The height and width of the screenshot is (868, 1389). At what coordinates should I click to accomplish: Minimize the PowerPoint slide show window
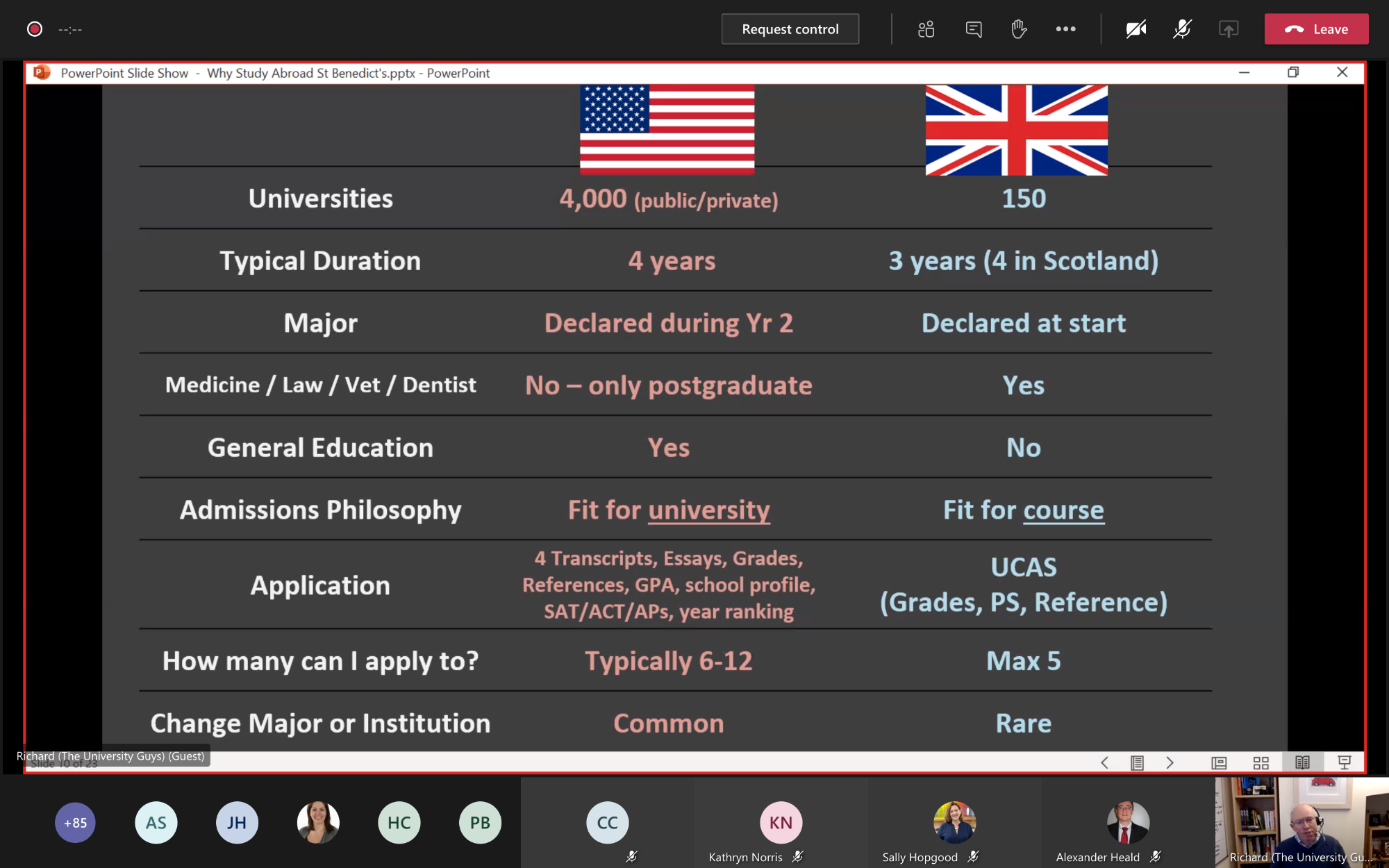pyautogui.click(x=1245, y=72)
